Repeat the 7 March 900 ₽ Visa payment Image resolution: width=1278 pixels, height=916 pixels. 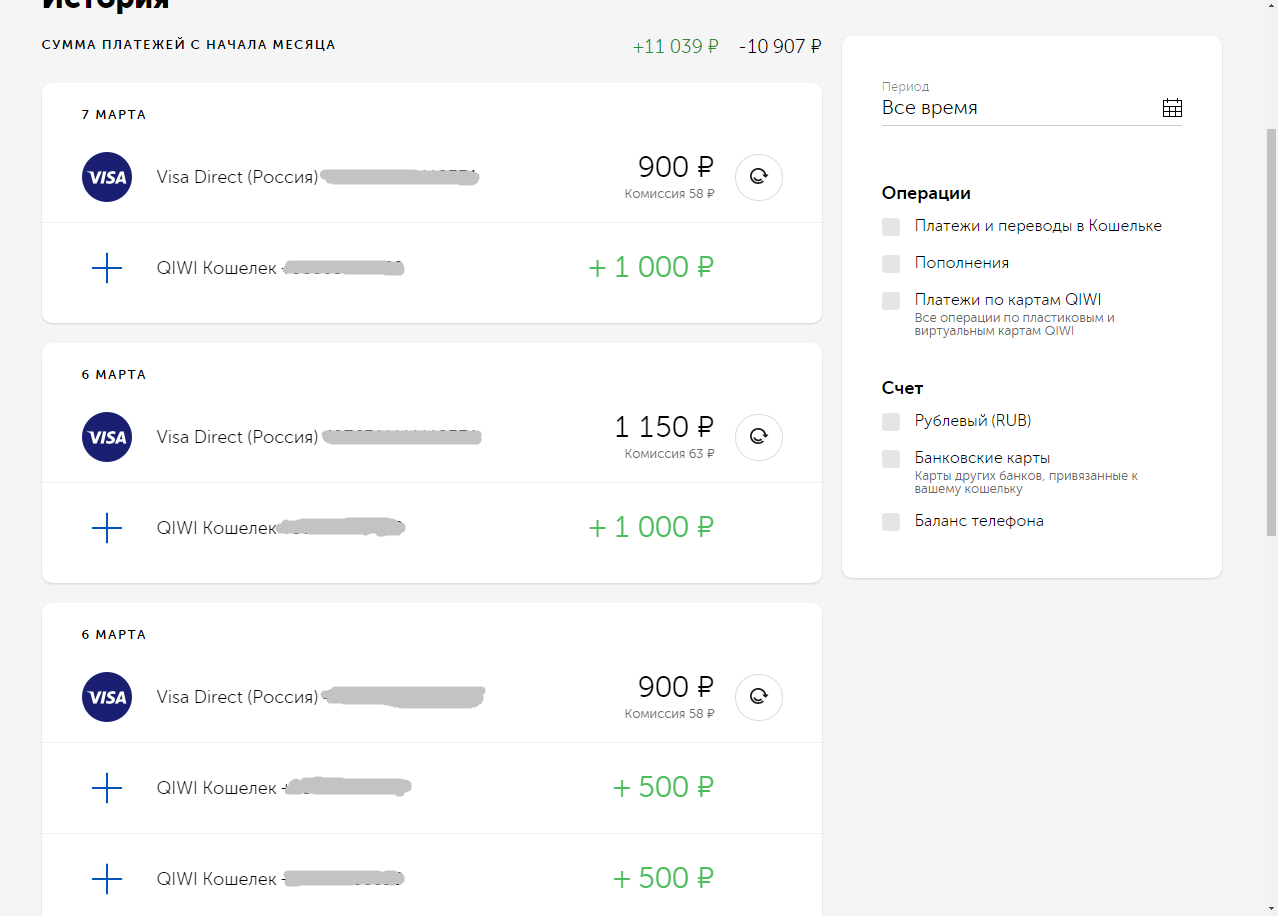pos(759,178)
